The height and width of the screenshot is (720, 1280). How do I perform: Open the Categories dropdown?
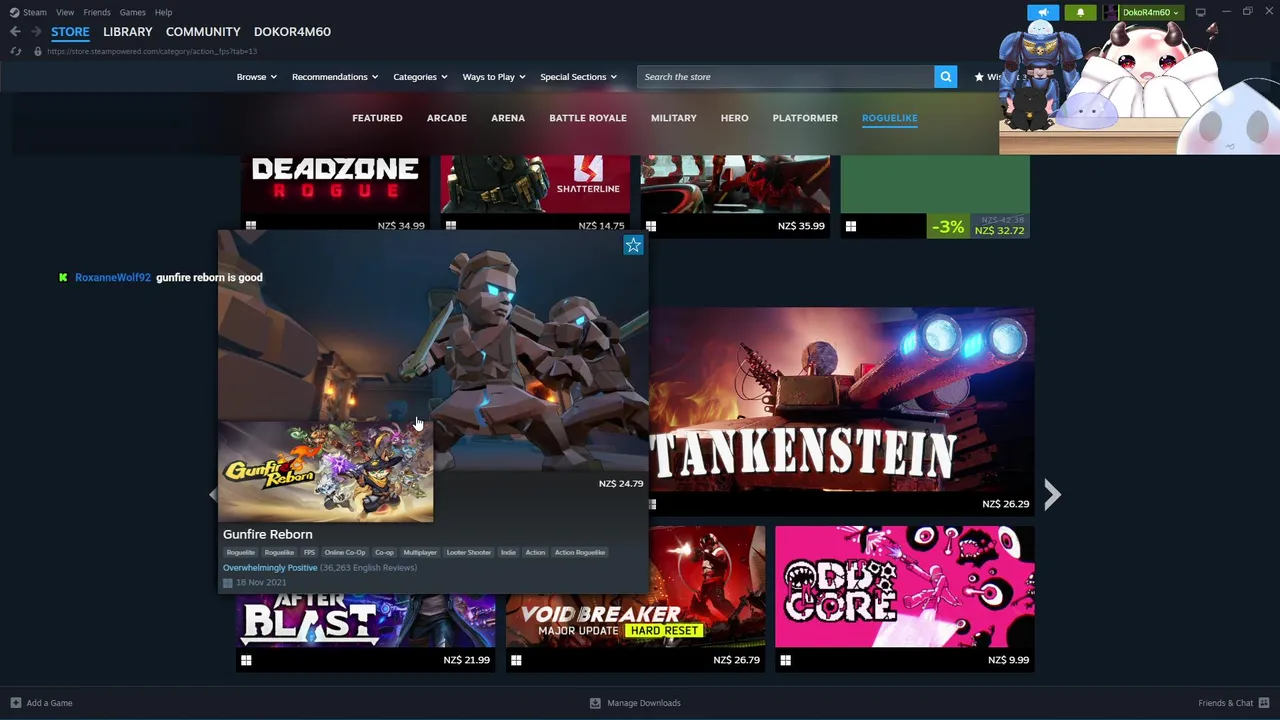[x=420, y=77]
